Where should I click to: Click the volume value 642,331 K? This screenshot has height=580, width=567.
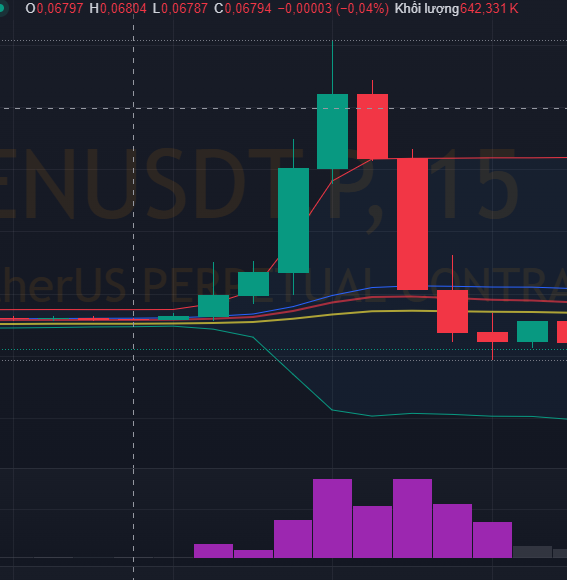pos(489,9)
